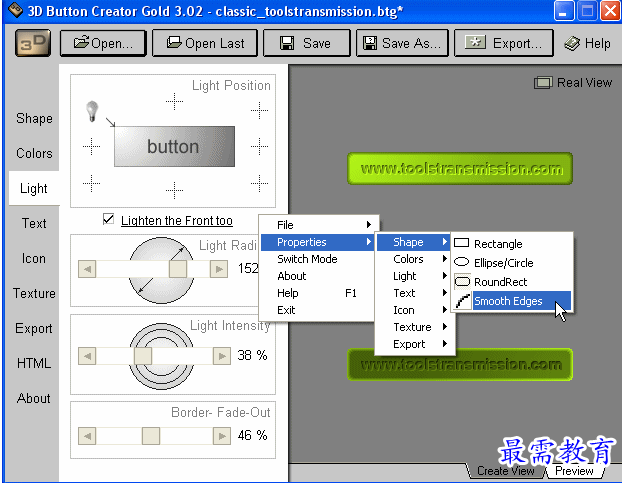This screenshot has height=483, width=622.
Task: Select RoundRect shape from submenu
Action: 512,282
